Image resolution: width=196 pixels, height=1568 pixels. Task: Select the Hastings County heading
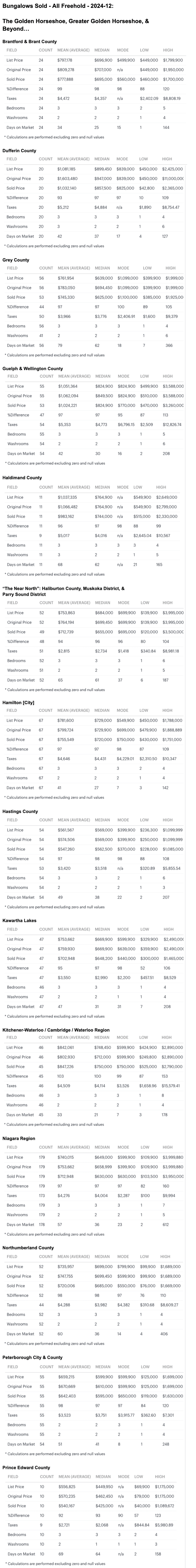20,811
